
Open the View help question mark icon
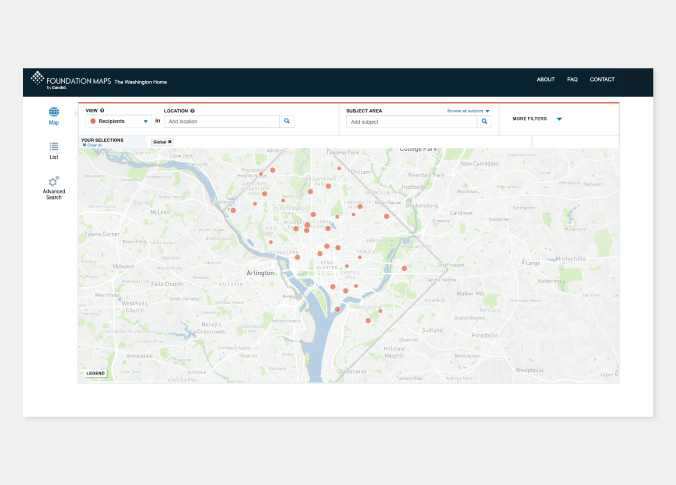[102, 110]
